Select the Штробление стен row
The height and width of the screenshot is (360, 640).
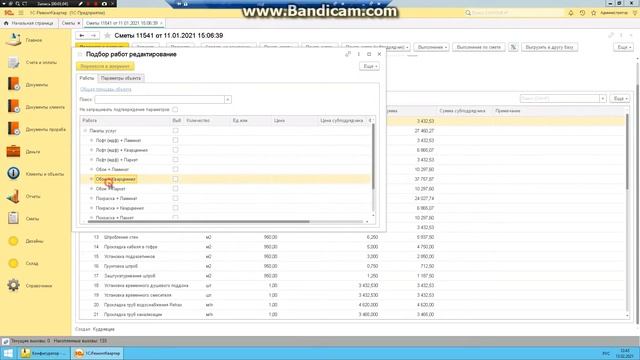[x=352, y=237]
